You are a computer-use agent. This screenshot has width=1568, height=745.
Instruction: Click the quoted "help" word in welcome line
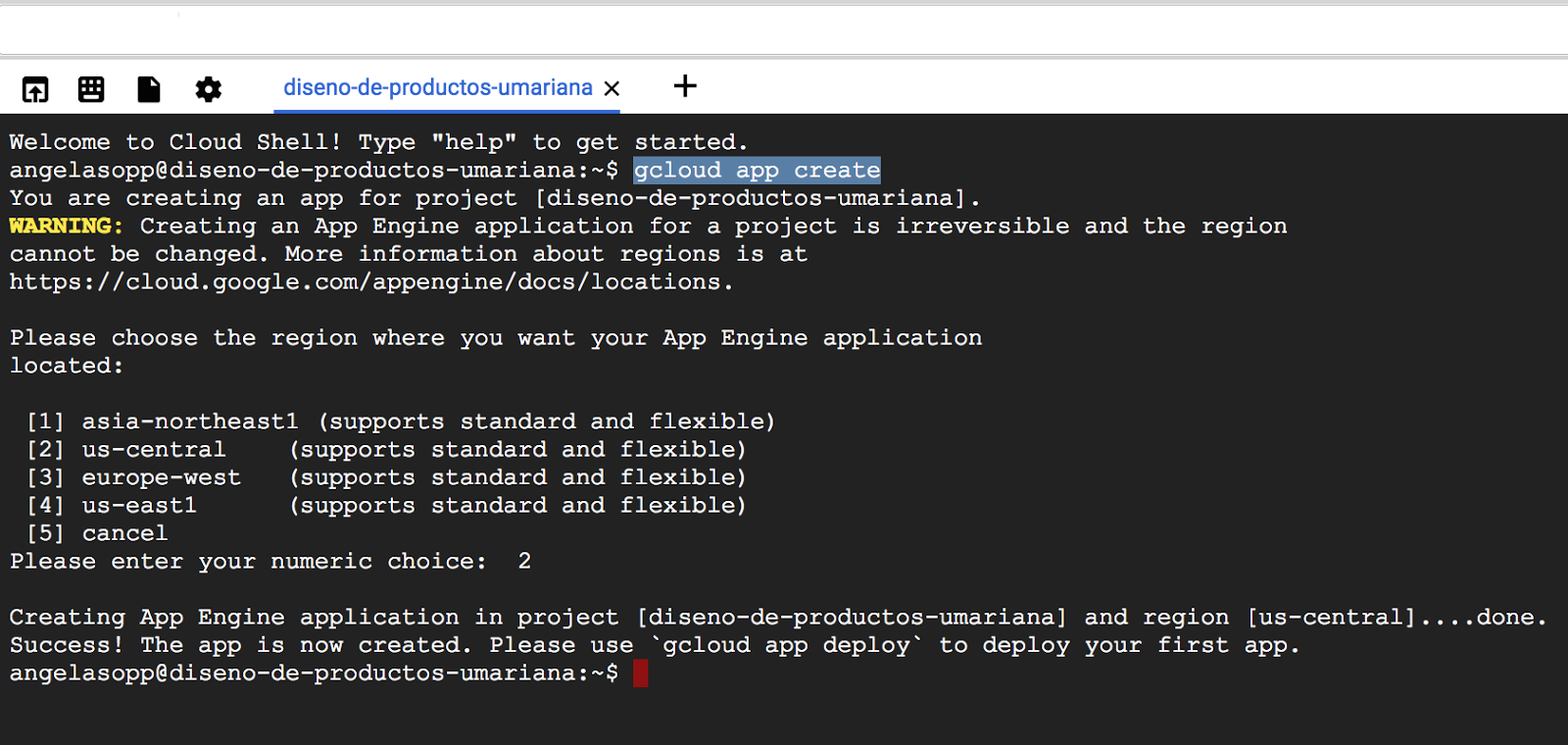pyautogui.click(x=473, y=142)
